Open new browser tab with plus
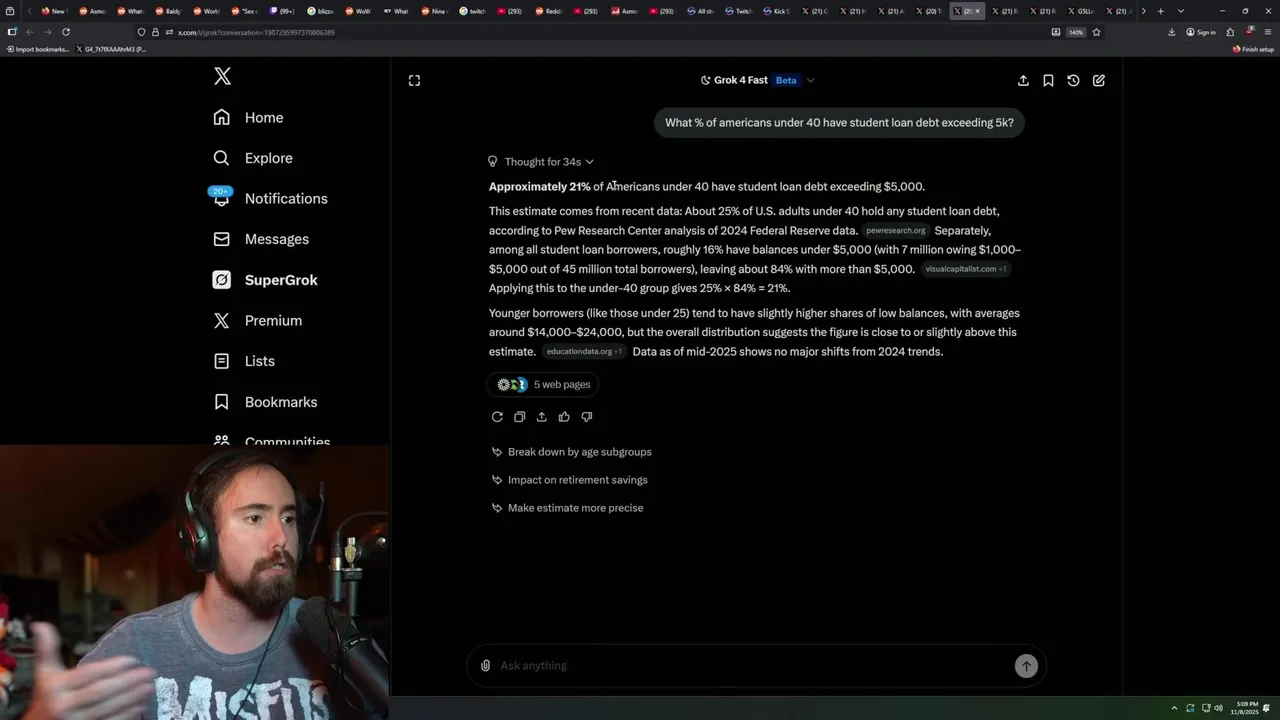The image size is (1280, 720). [1160, 11]
